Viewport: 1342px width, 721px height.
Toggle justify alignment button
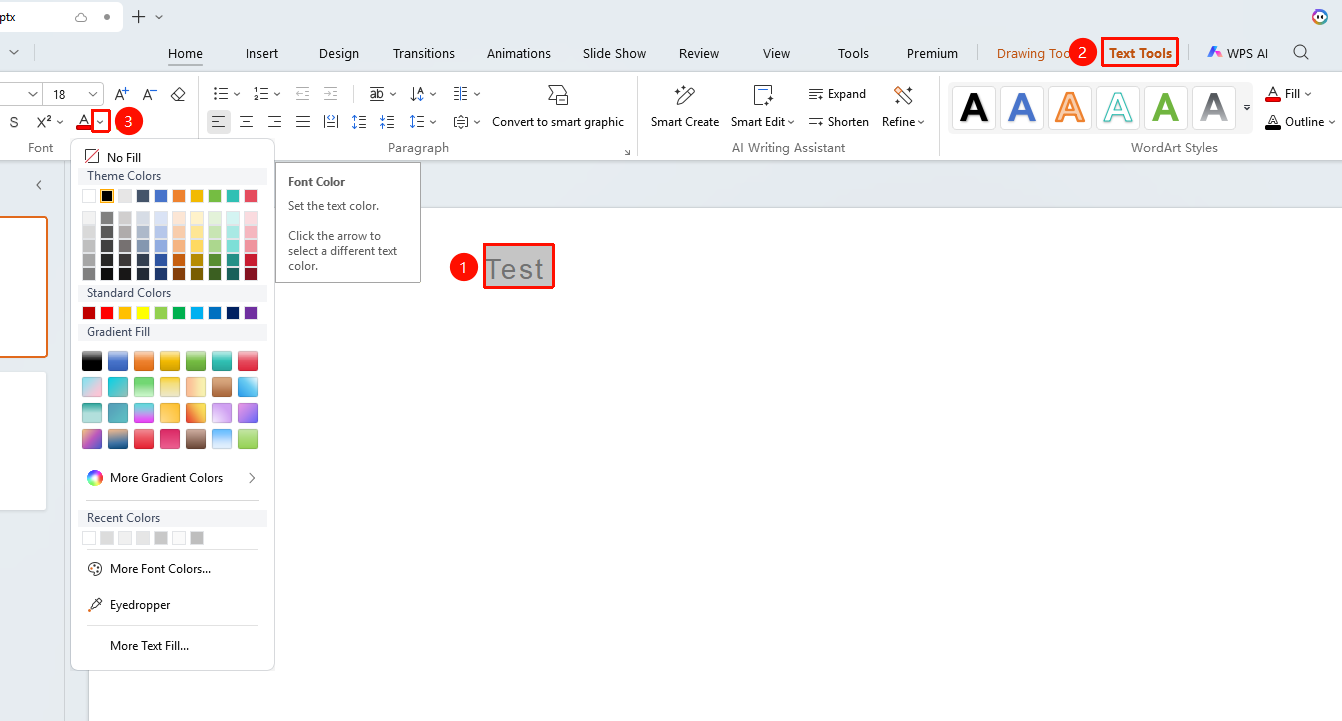click(302, 122)
